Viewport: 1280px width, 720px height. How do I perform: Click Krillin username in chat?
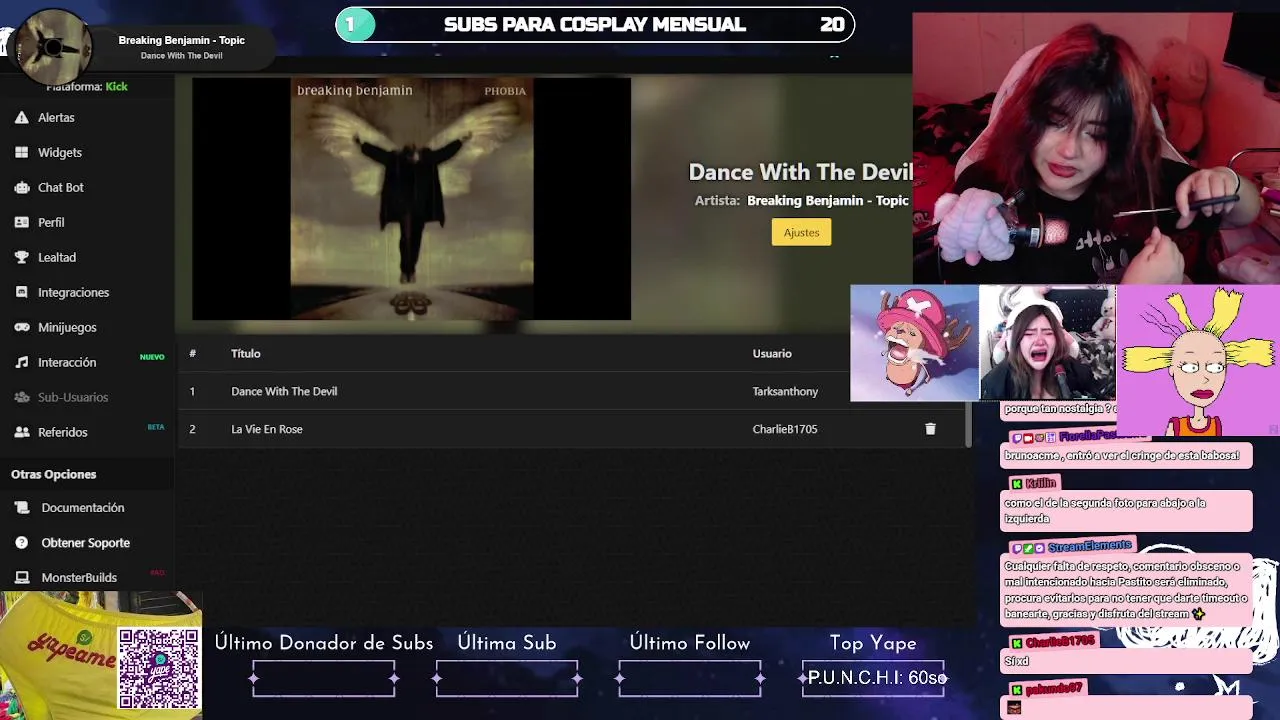coord(1040,483)
